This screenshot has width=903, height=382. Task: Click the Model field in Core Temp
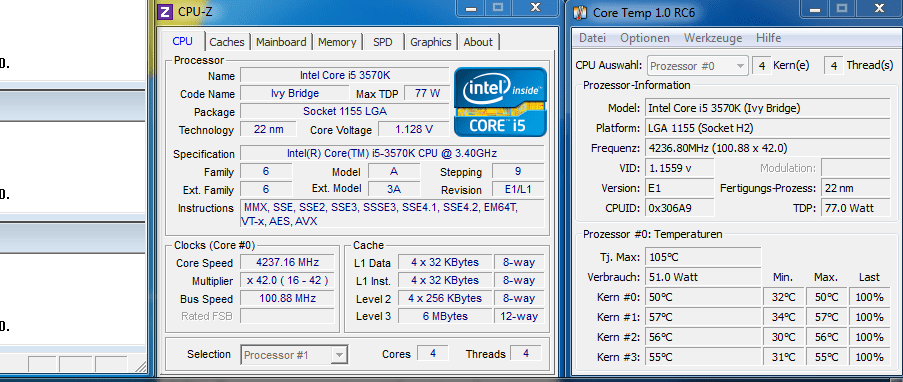pos(768,108)
